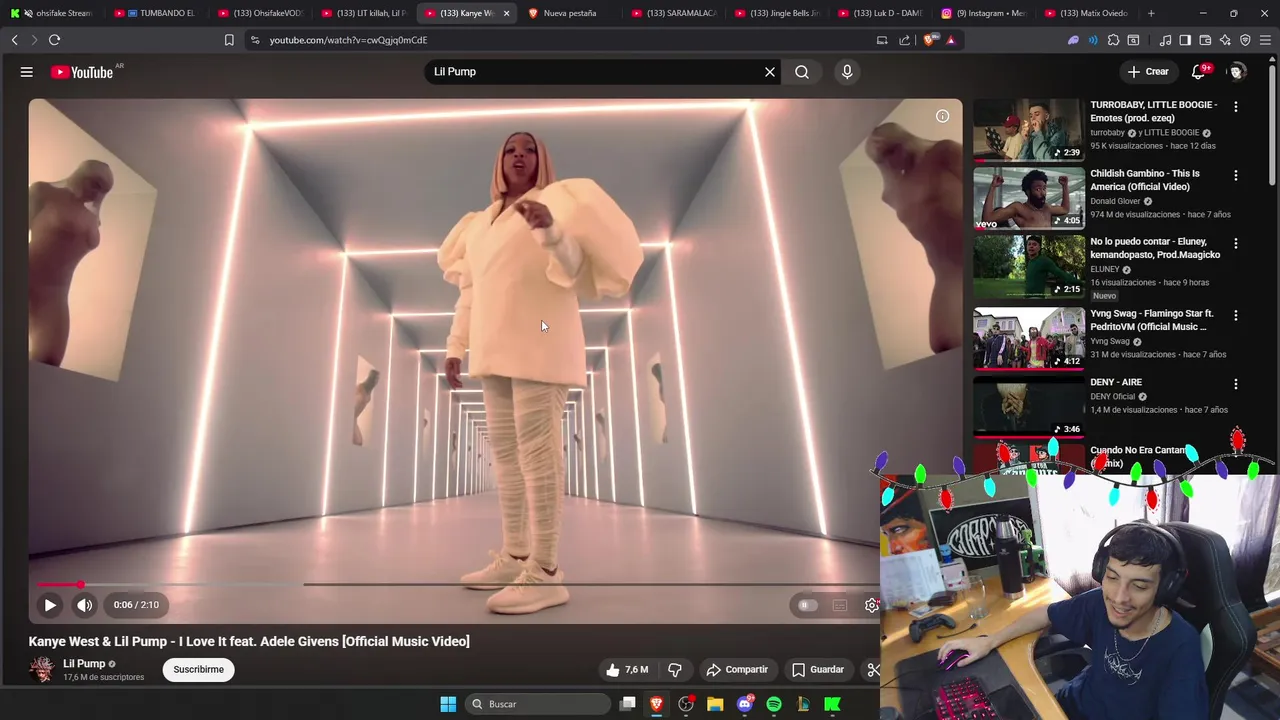Image resolution: width=1280 pixels, height=720 pixels.
Task: Open the YouTube guide hamburger menu
Action: (27, 72)
